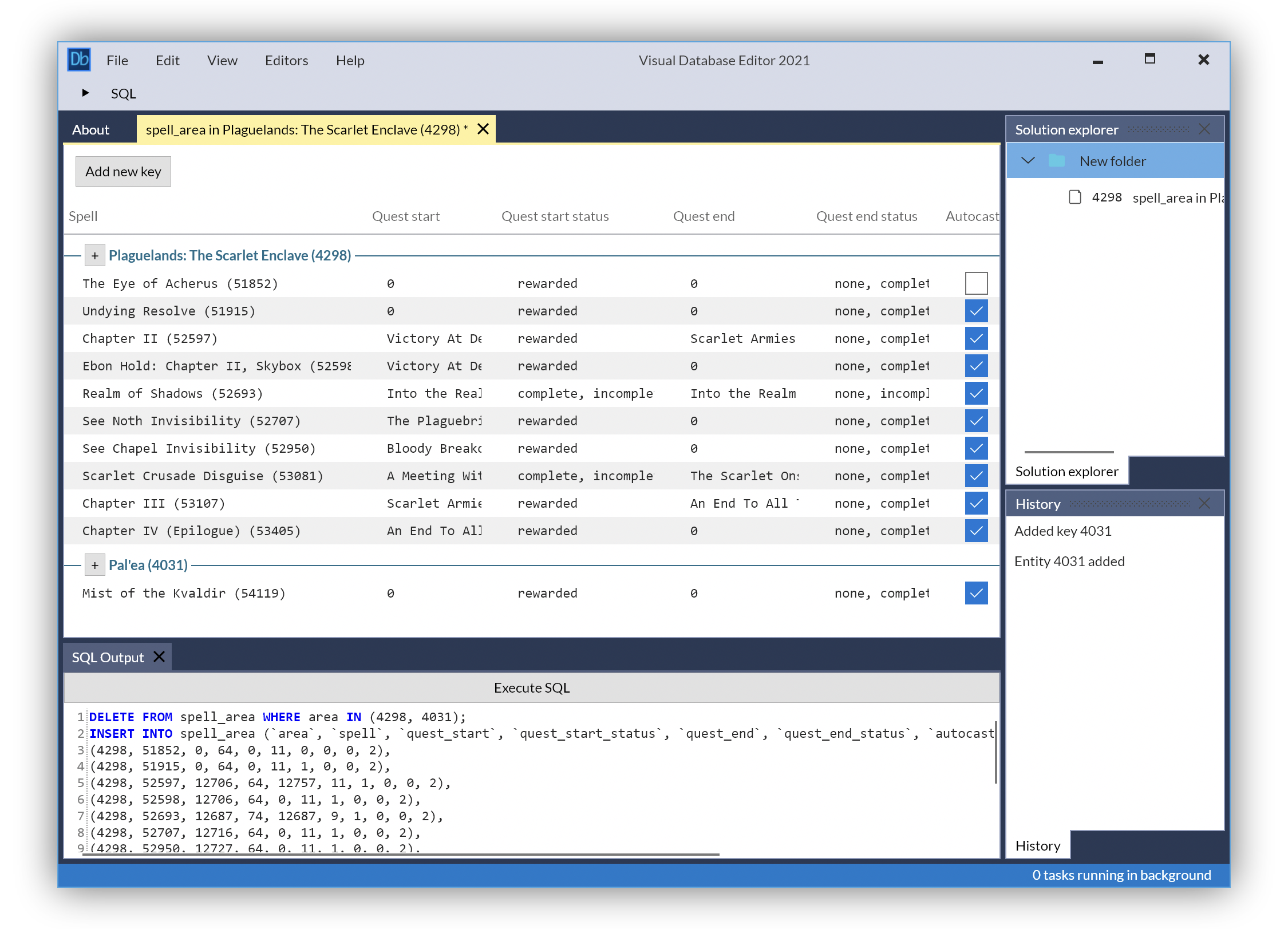The image size is (1288, 929).
Task: Toggle autocast for Mist of the Kvaldir
Action: click(976, 593)
